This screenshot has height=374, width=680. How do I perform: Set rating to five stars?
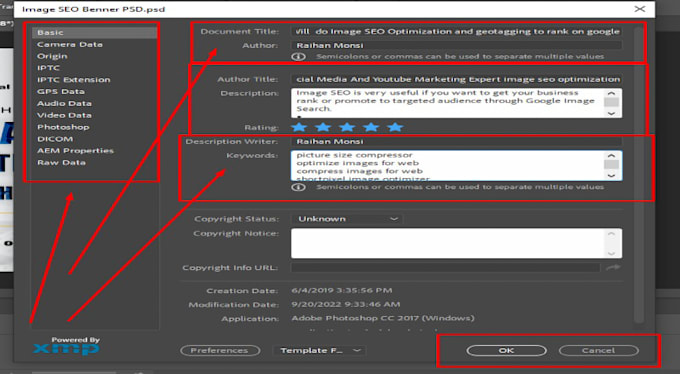(x=395, y=127)
